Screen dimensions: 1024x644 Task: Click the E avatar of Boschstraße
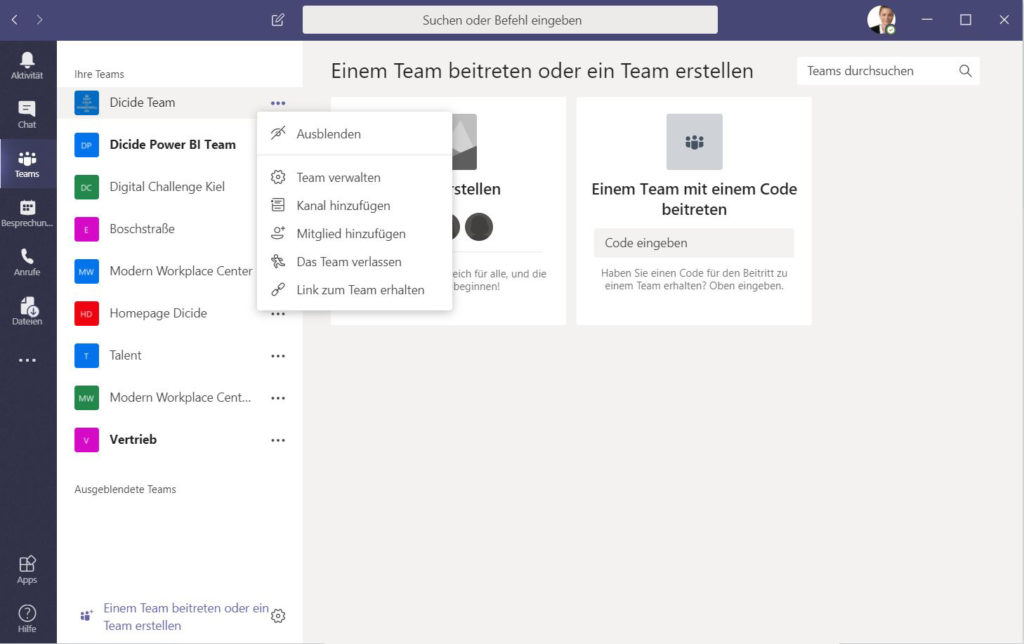pos(86,229)
